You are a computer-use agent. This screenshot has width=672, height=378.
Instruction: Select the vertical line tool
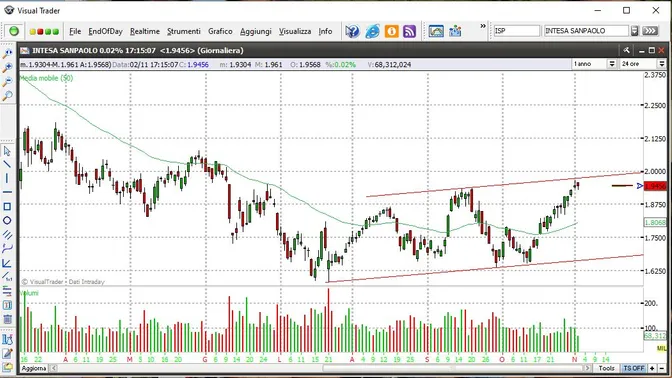pyautogui.click(x=7, y=178)
